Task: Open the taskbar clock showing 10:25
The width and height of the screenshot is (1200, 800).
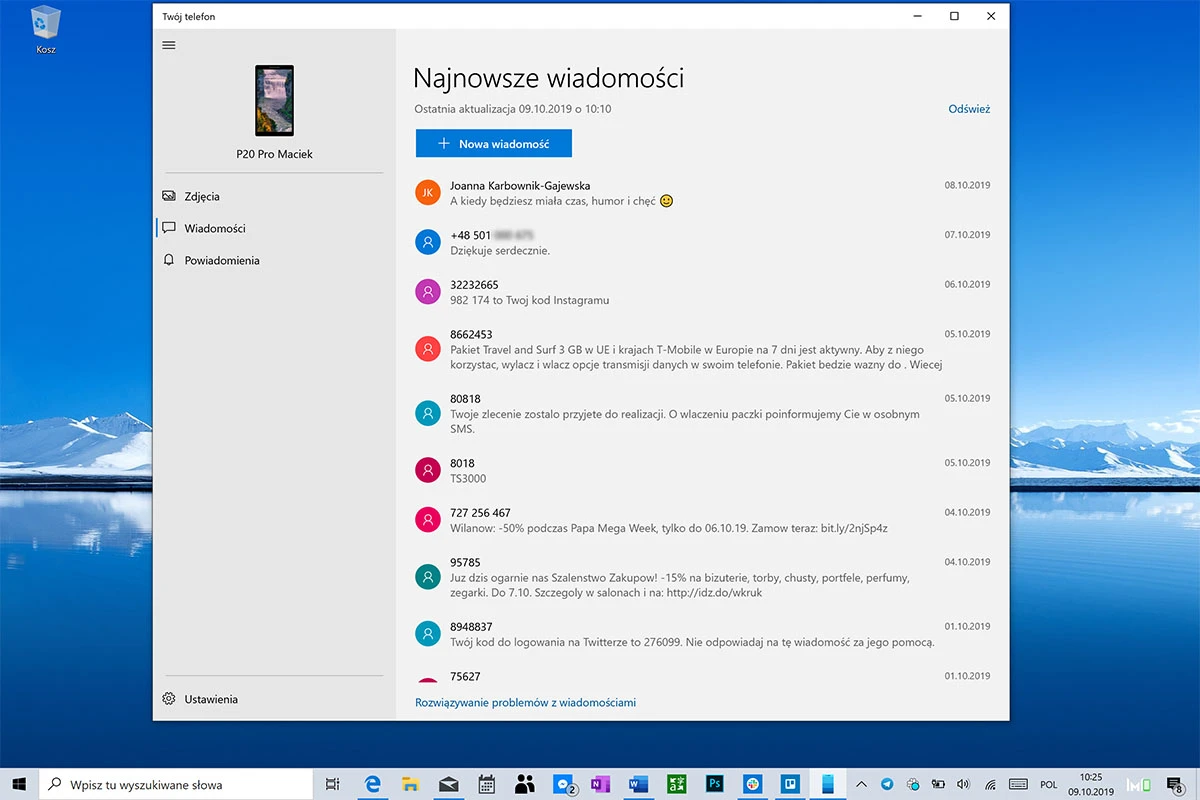Action: [x=1090, y=784]
